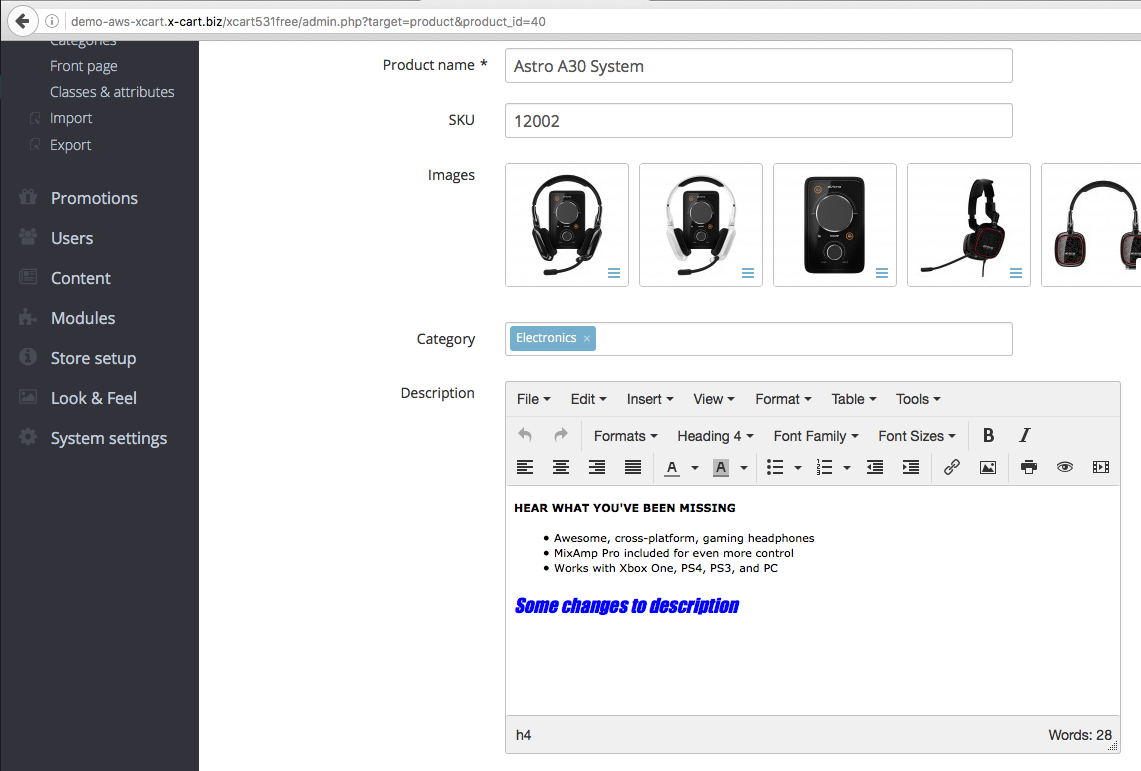
Task: Expand bullet list style options arrow
Action: [x=798, y=468]
